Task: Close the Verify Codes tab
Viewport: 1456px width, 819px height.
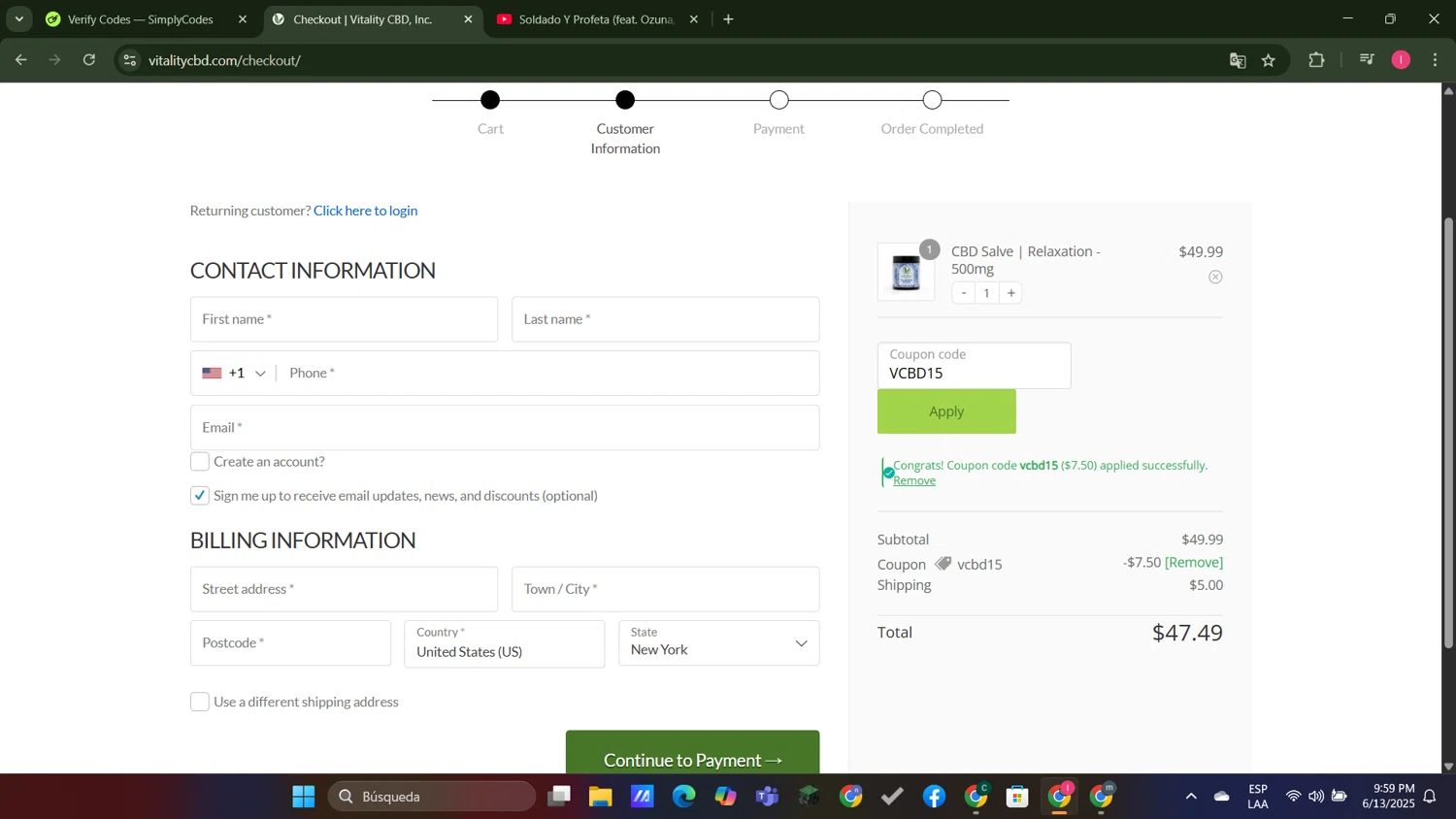Action: [243, 19]
